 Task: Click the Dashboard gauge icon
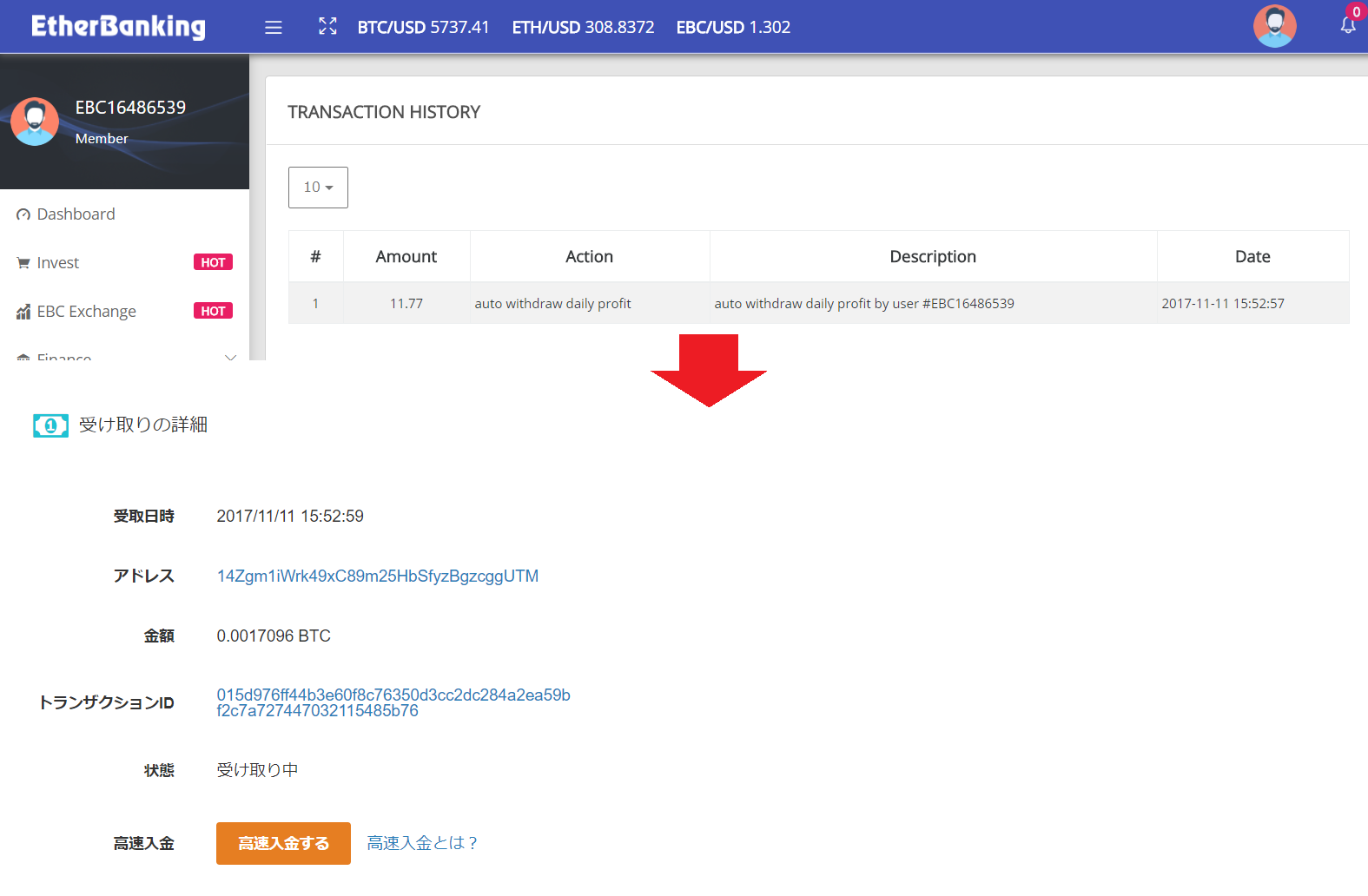23,214
